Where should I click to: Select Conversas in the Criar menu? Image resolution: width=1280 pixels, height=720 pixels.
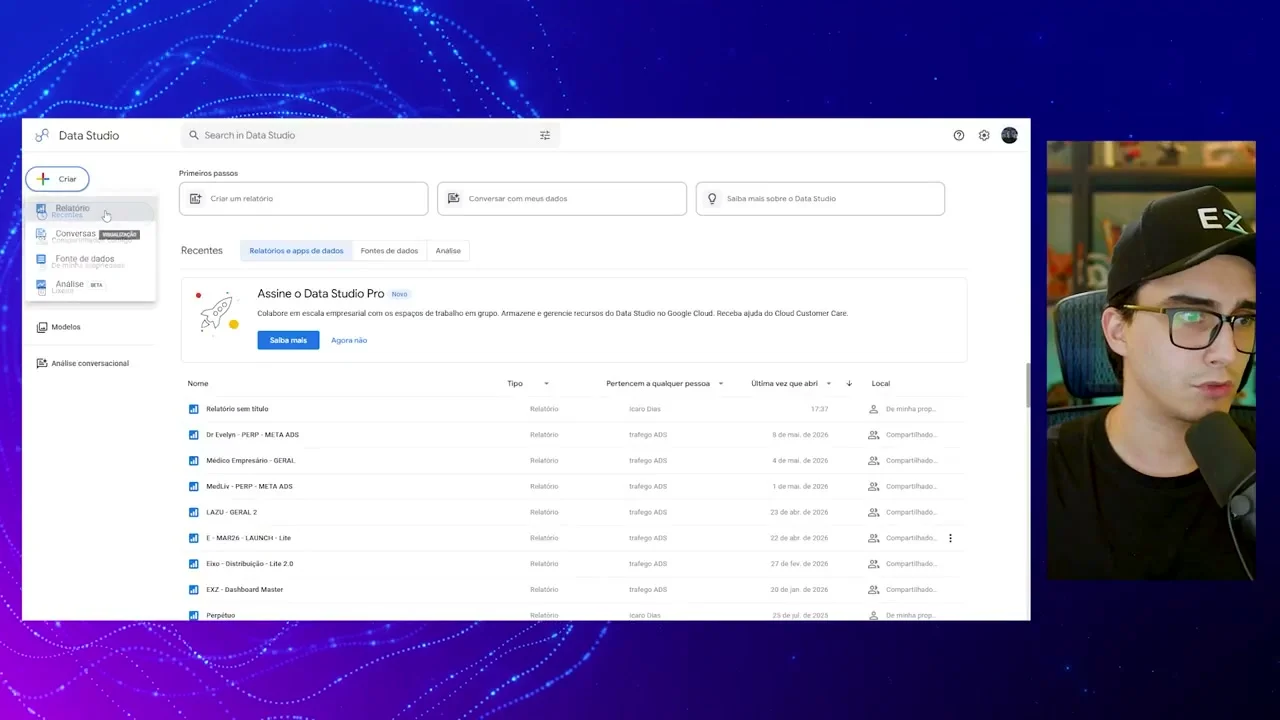91,234
